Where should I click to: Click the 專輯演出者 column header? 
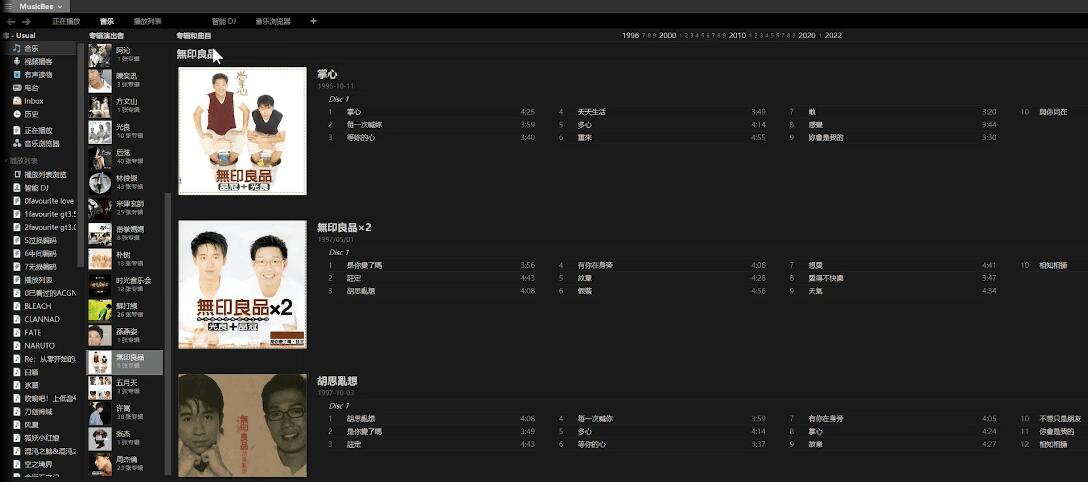tap(106, 35)
